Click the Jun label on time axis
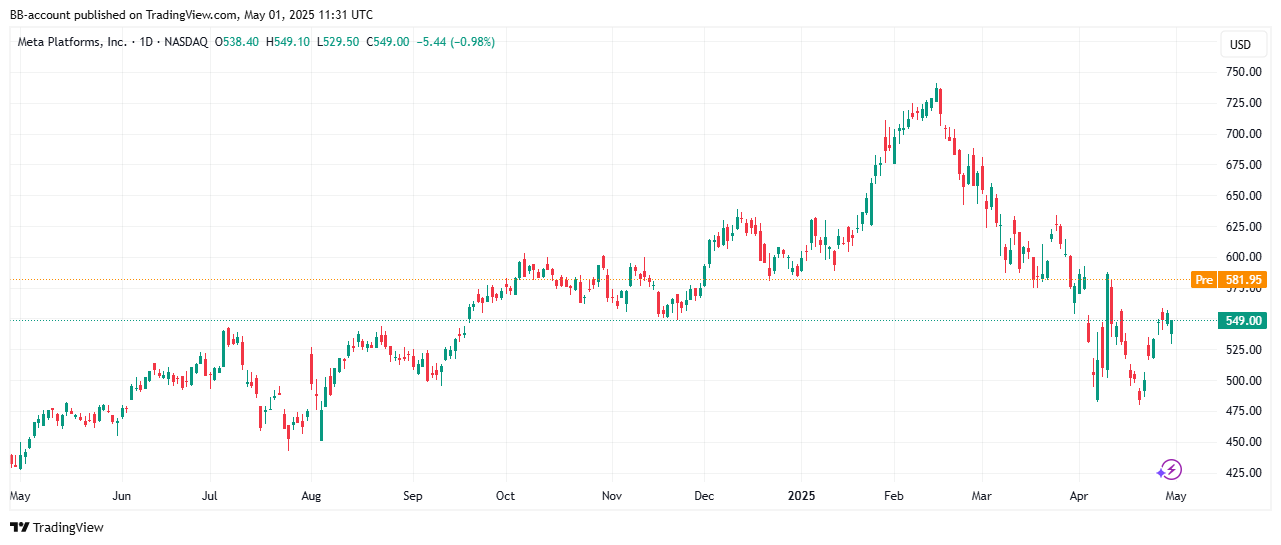This screenshot has width=1281, height=545. point(122,495)
